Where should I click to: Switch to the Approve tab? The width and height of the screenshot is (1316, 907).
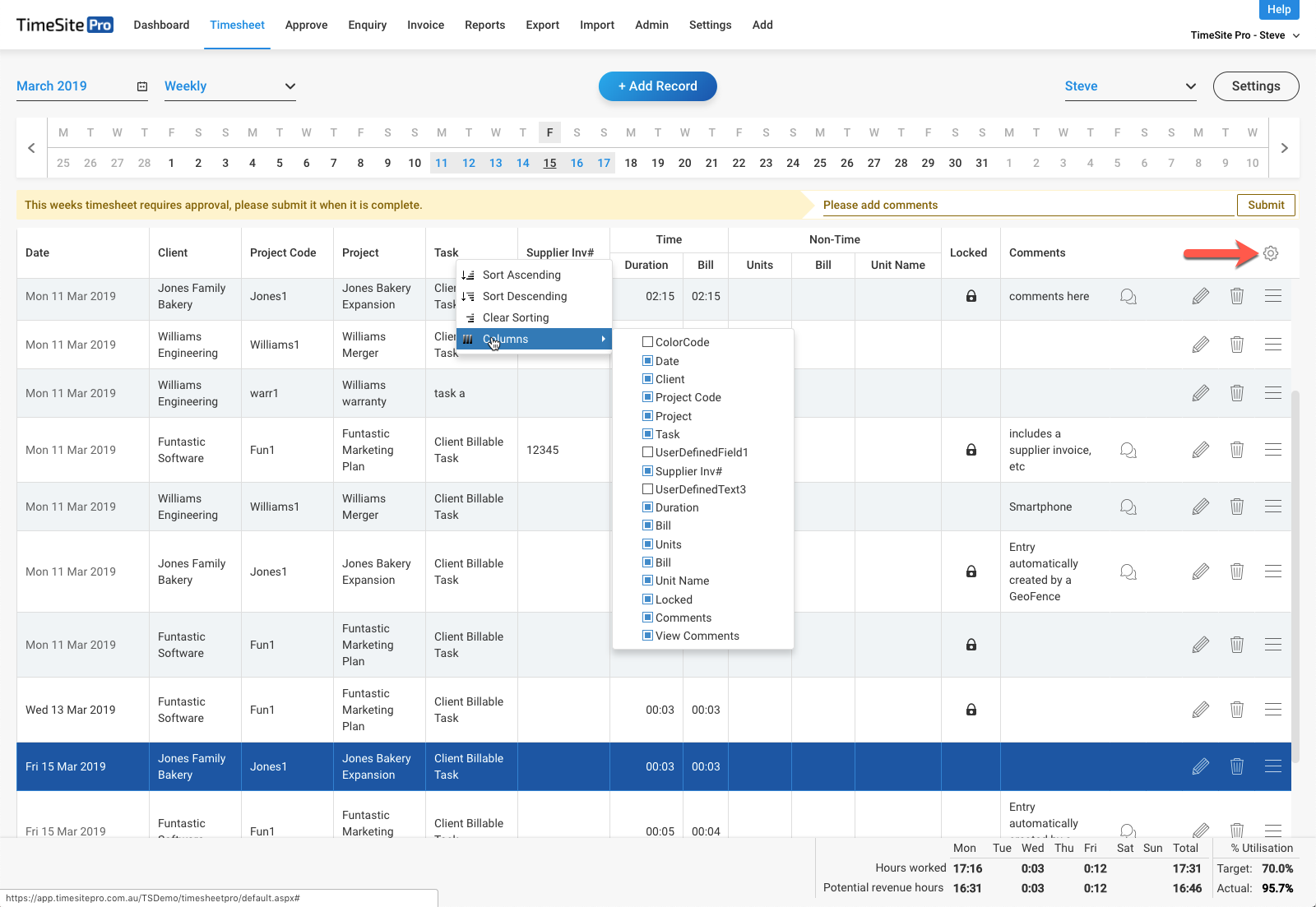click(x=306, y=25)
